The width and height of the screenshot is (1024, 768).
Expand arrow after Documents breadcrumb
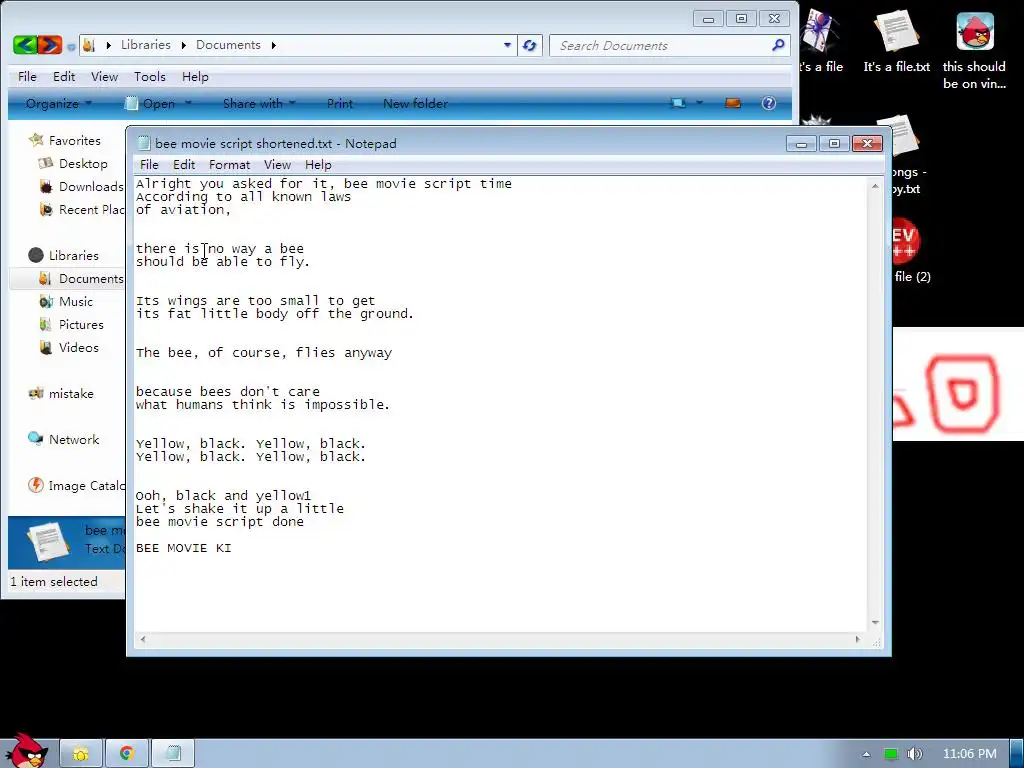pos(274,45)
